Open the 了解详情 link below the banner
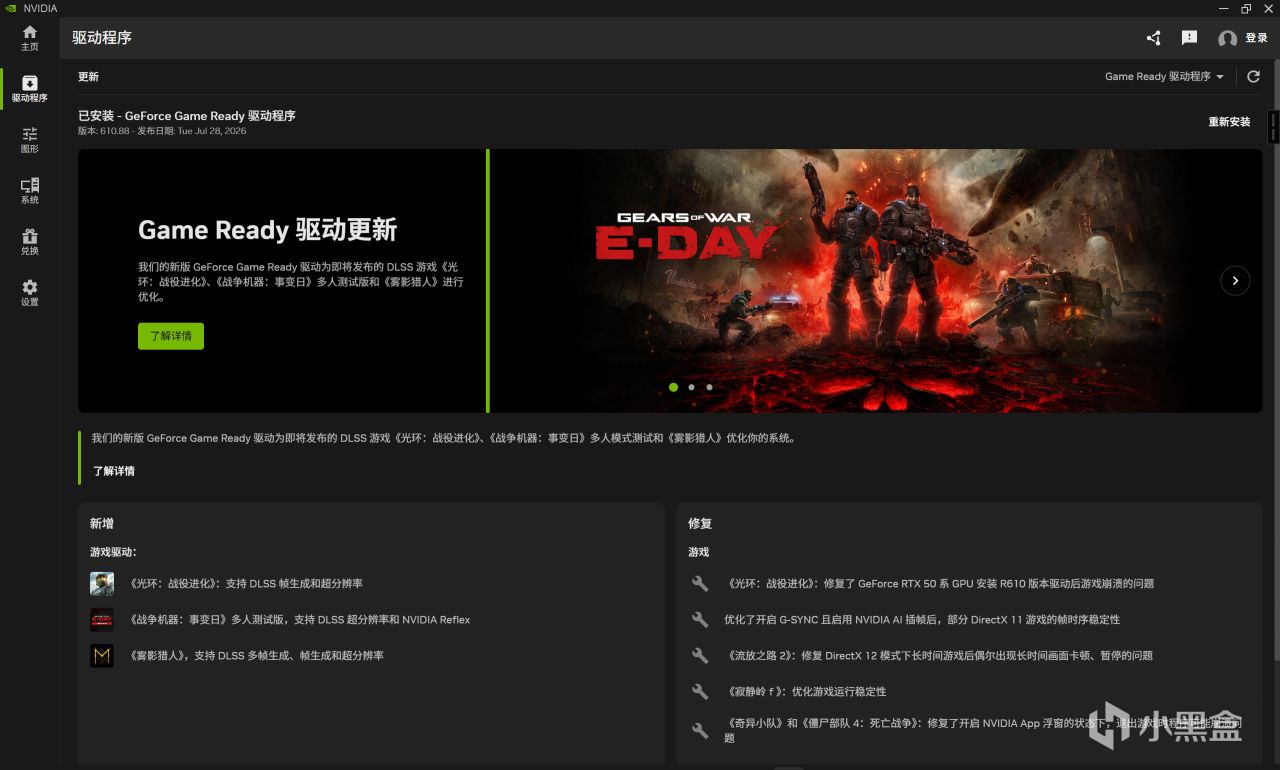 tap(114, 471)
